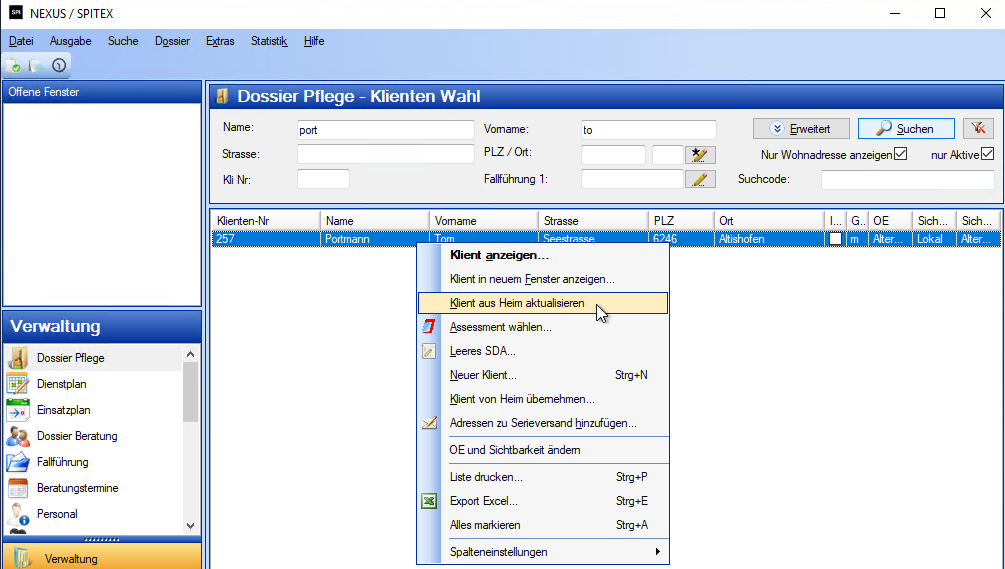Clear the search filter with the red X funnel button

[978, 129]
